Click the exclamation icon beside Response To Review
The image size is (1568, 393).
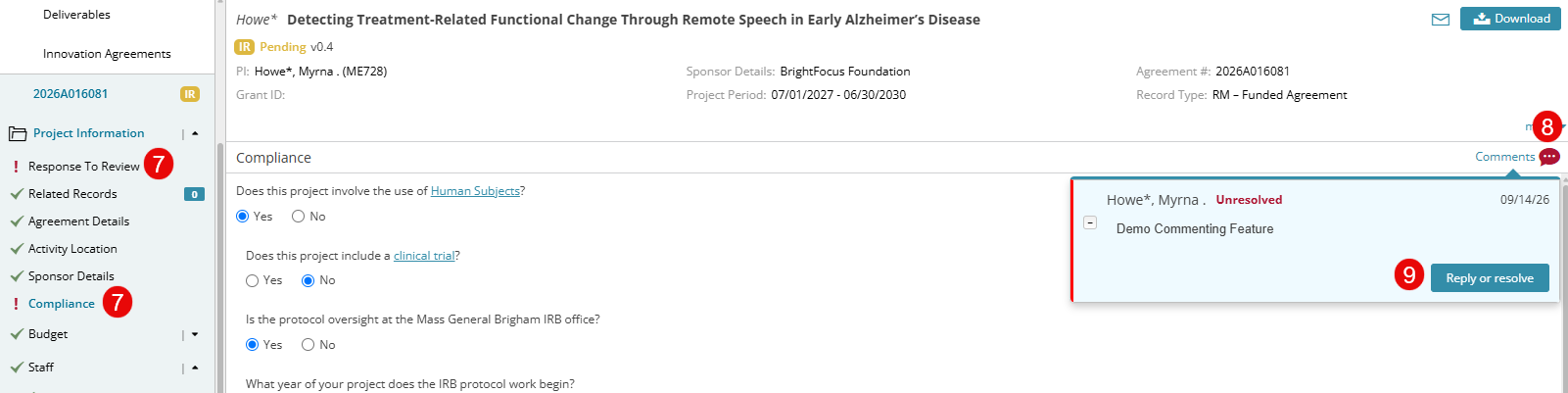(x=16, y=167)
